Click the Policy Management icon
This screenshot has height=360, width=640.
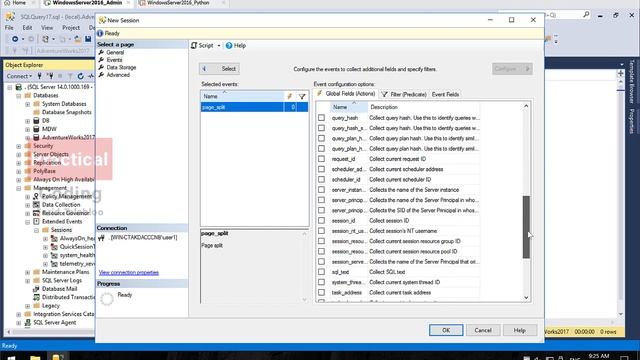pos(36,196)
